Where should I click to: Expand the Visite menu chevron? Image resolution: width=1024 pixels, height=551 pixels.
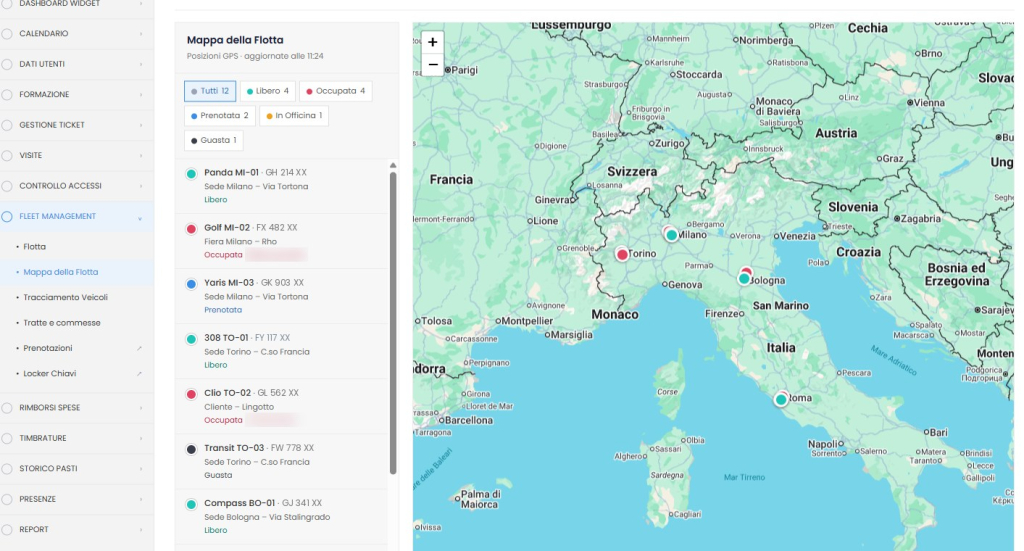(x=140, y=155)
